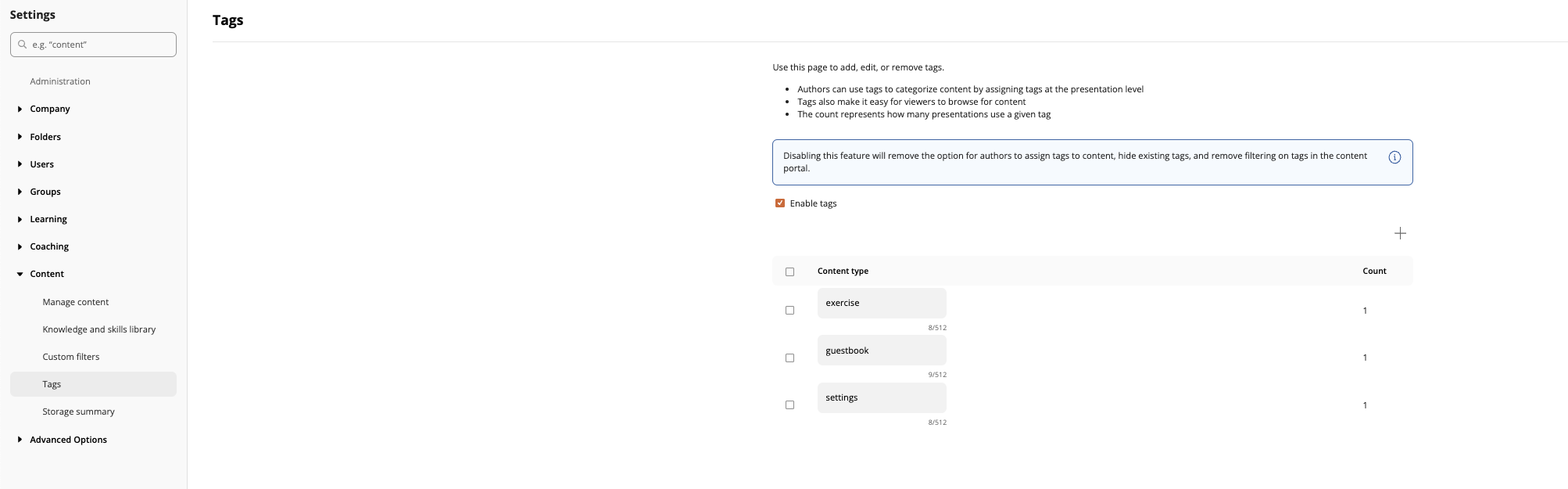Tick the checkbox for exercise tag
Image resolution: width=1568 pixels, height=489 pixels.
(789, 311)
